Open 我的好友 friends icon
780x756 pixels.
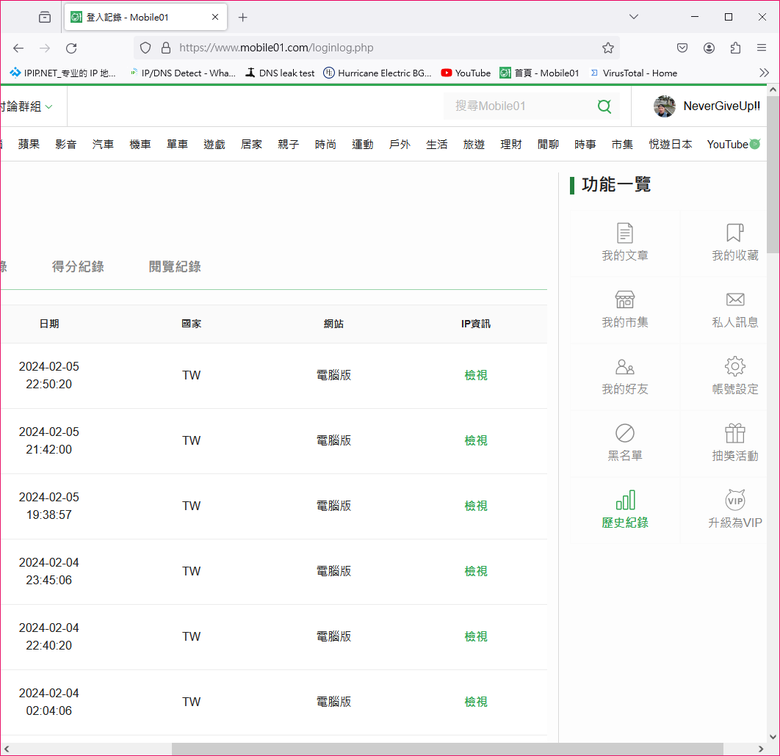tap(624, 367)
